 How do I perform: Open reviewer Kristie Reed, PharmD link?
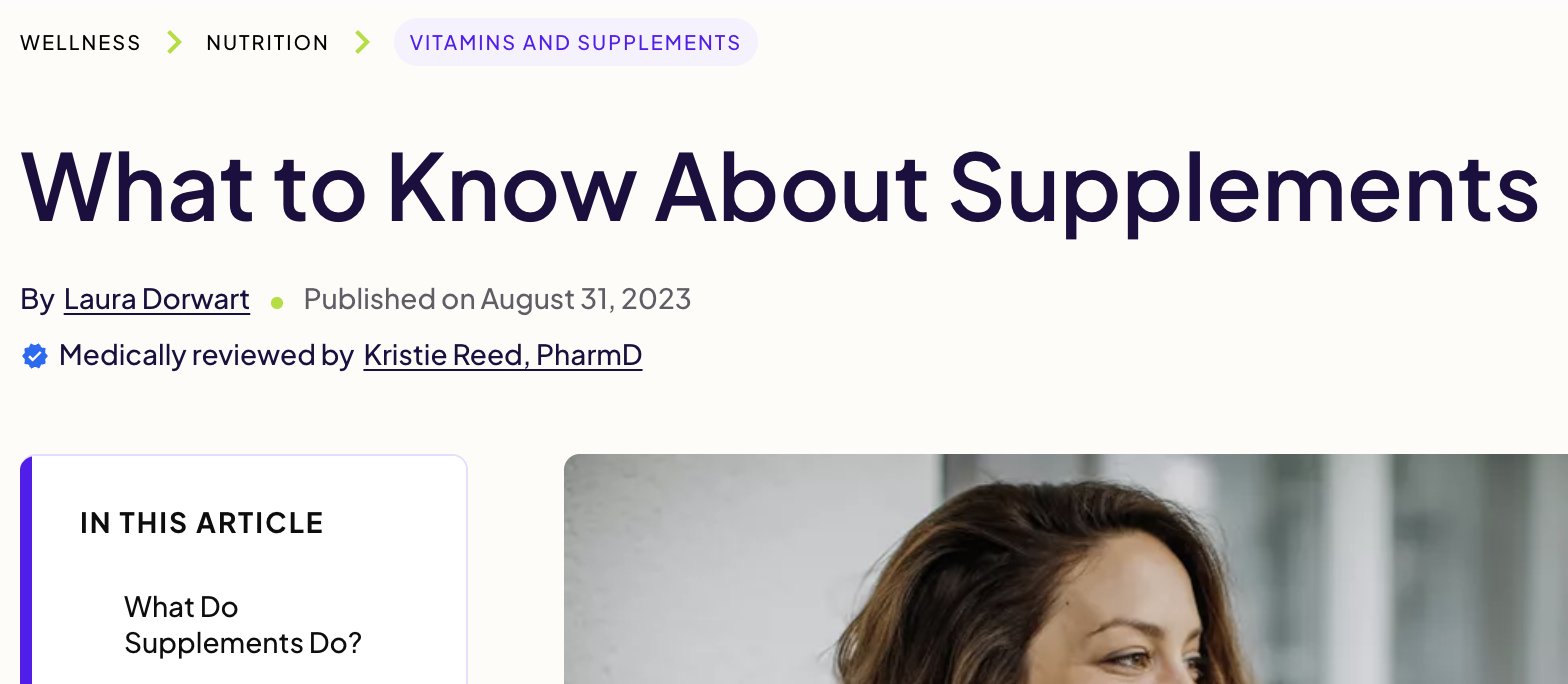click(x=502, y=355)
